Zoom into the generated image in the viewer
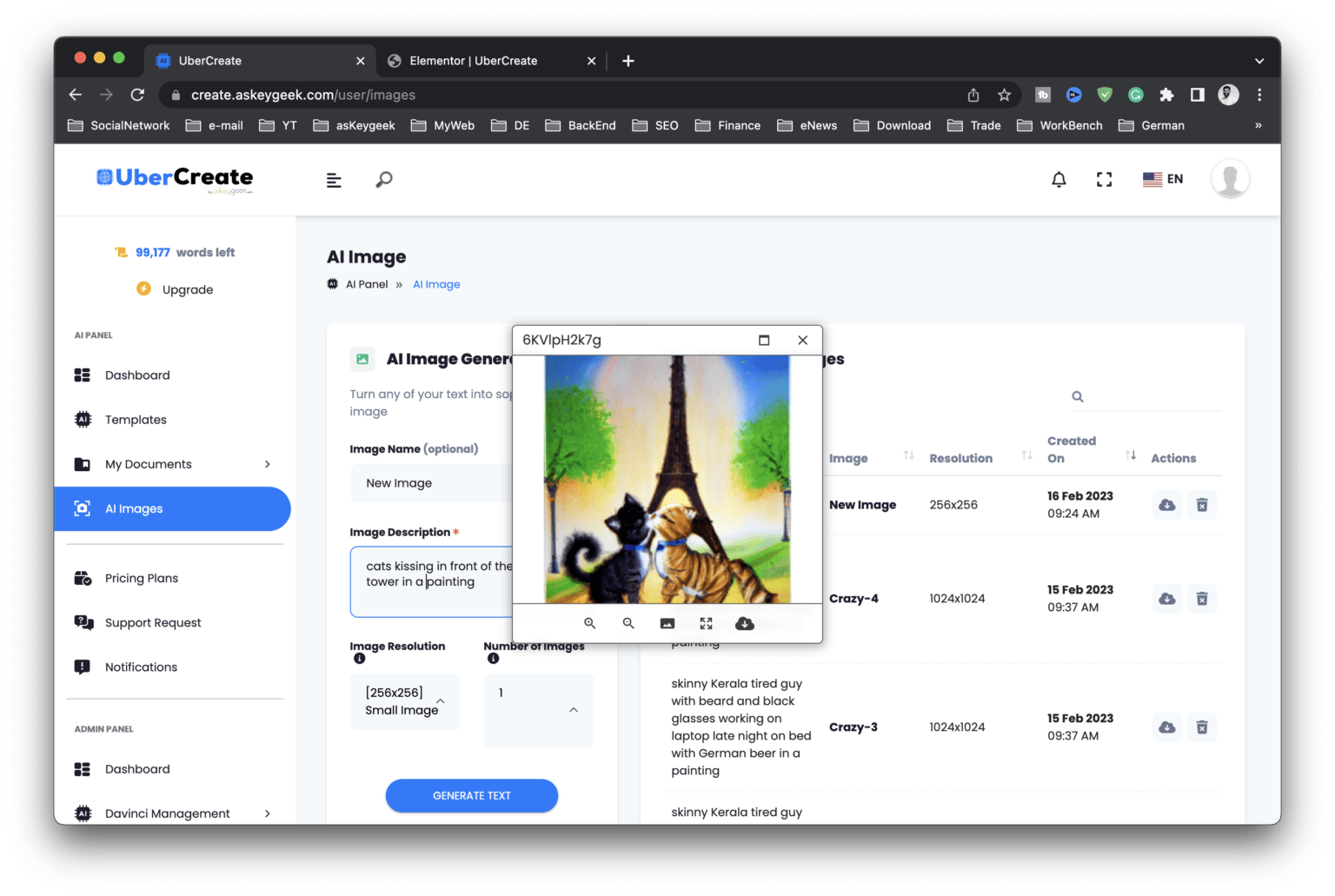The height and width of the screenshot is (896, 1335). click(x=590, y=623)
